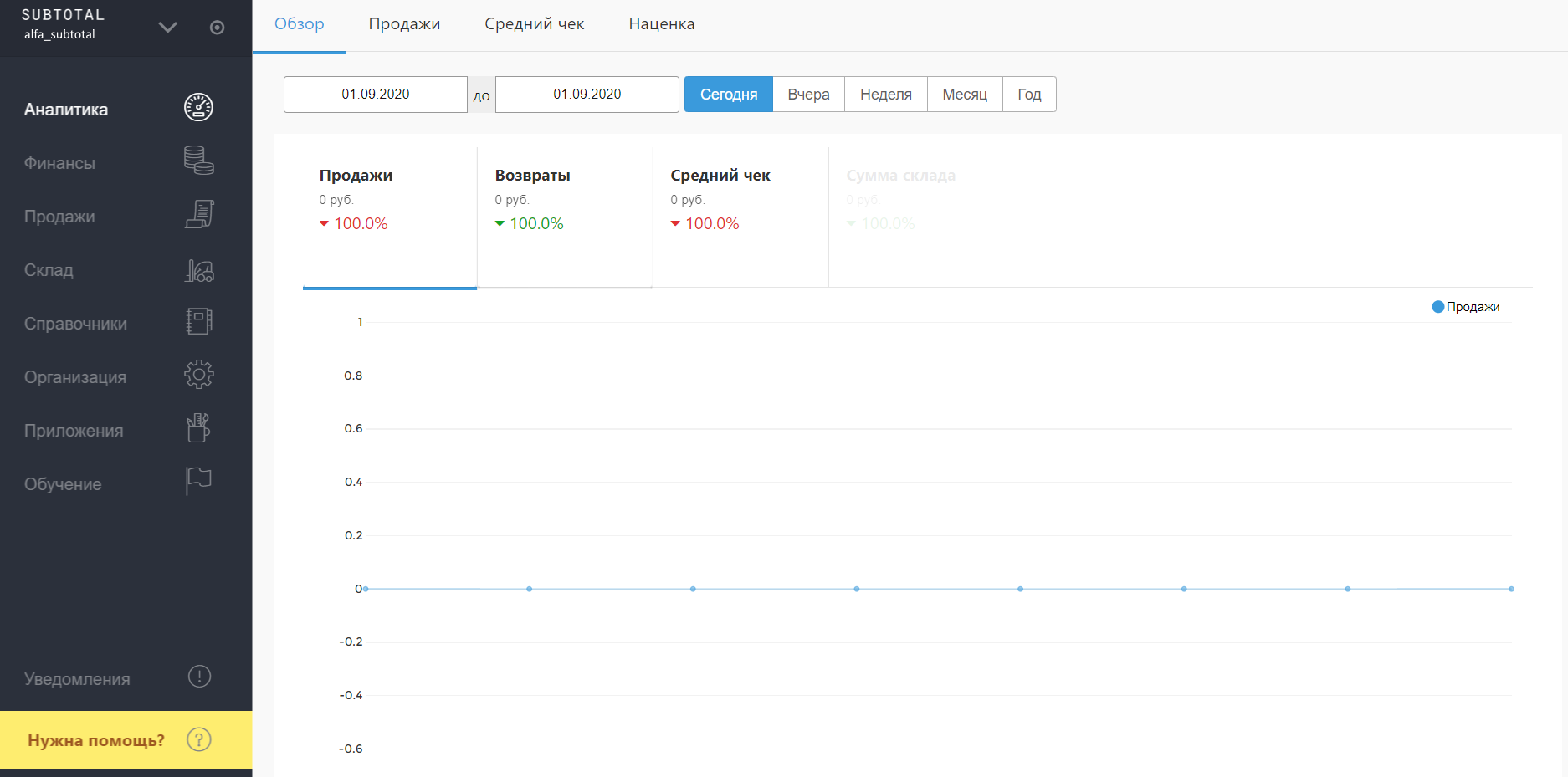The height and width of the screenshot is (777, 1568).
Task: Open Analytics via the gauge icon
Action: 198,108
